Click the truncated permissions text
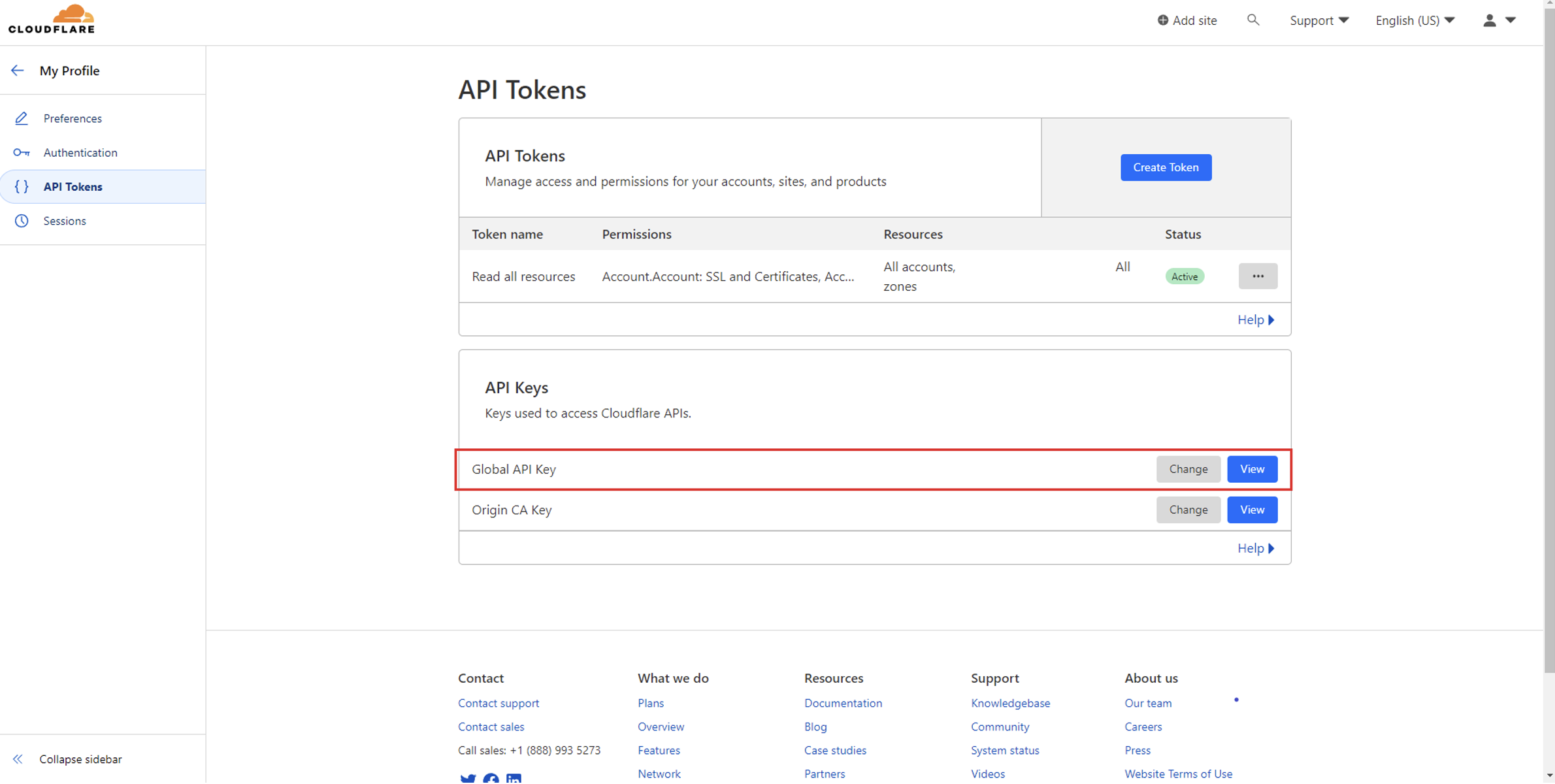1555x784 pixels. tap(728, 276)
